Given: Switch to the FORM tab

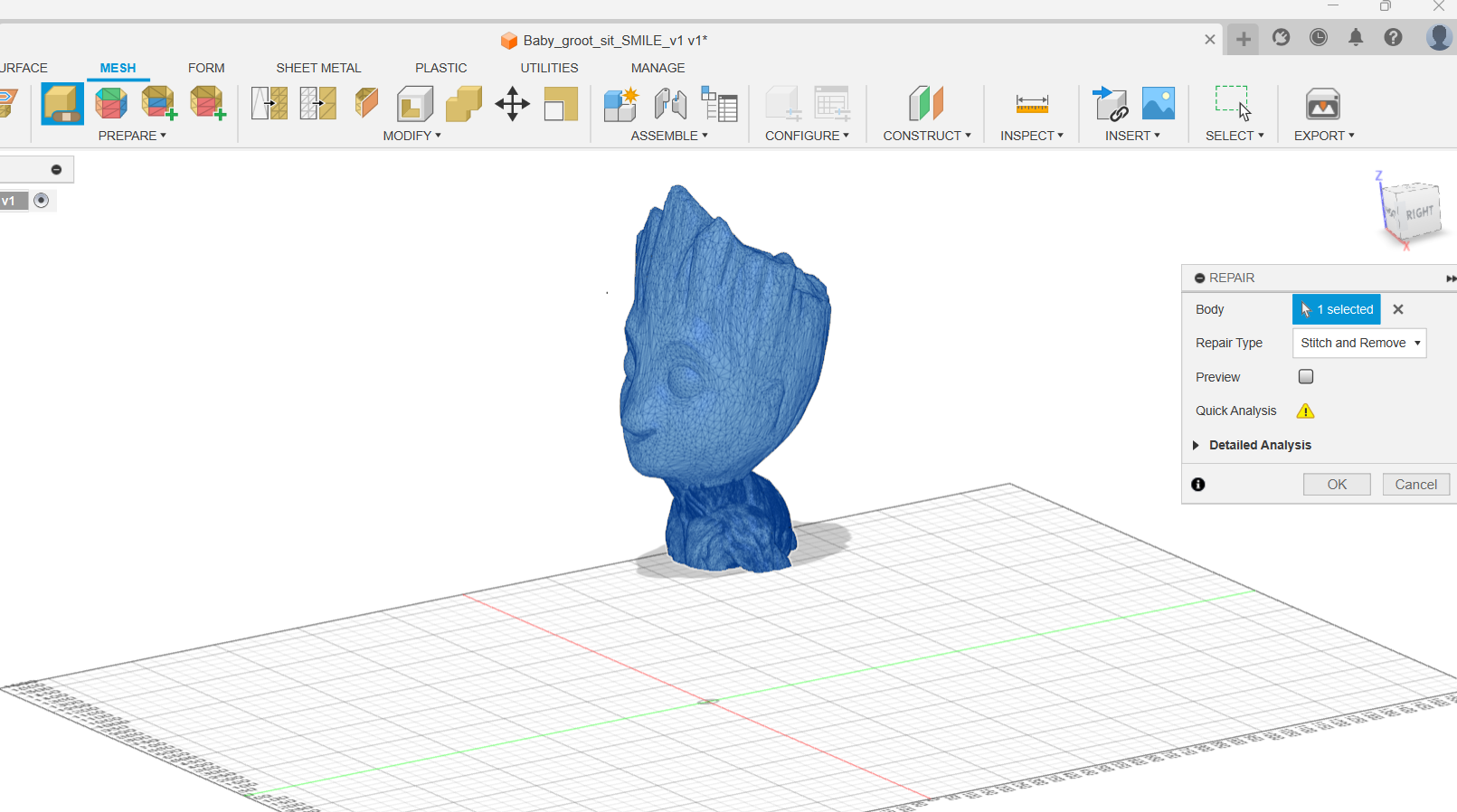Looking at the screenshot, I should coord(206,68).
